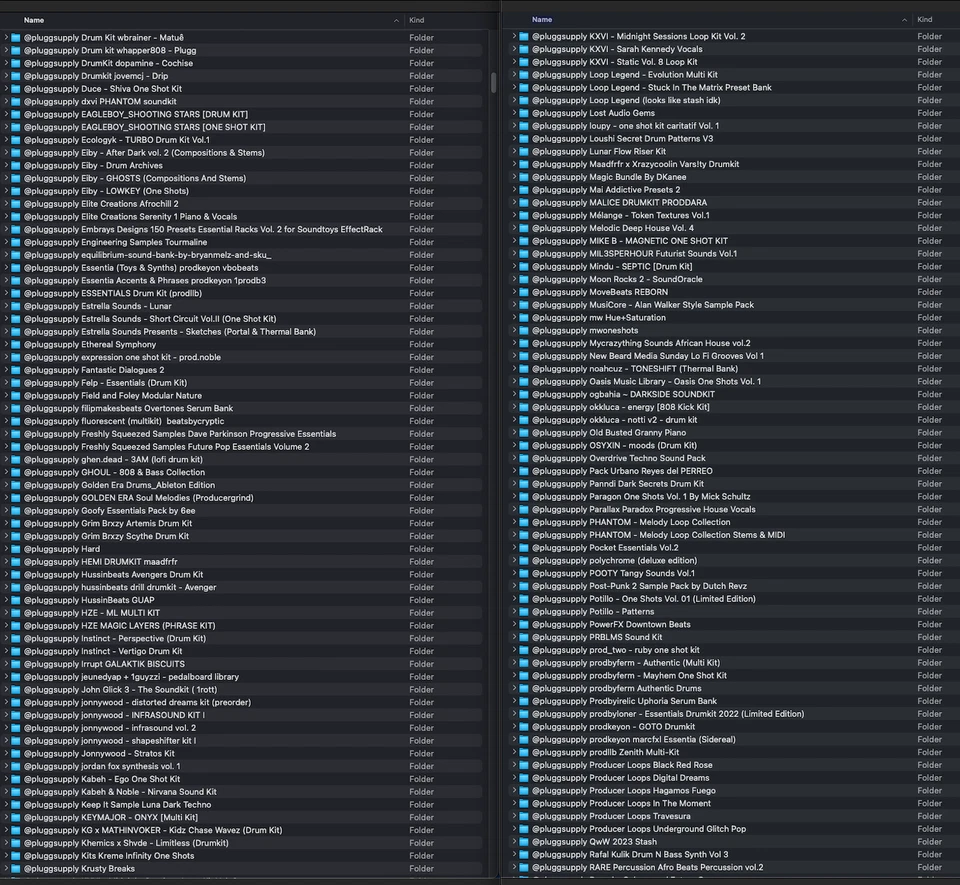Click folder icon of PRBLMS Sound Kit

point(524,637)
